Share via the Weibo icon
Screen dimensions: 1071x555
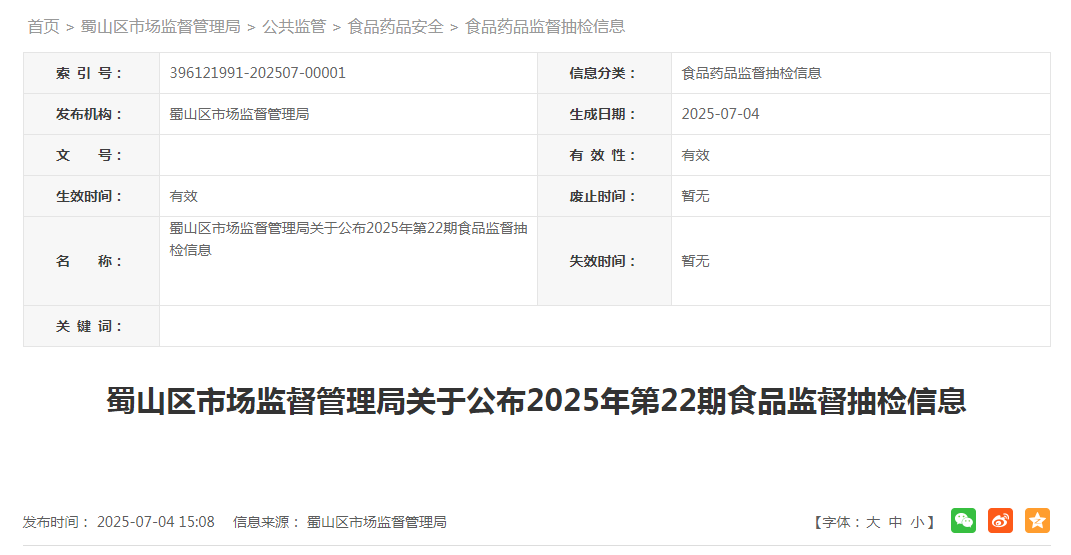pos(1000,521)
